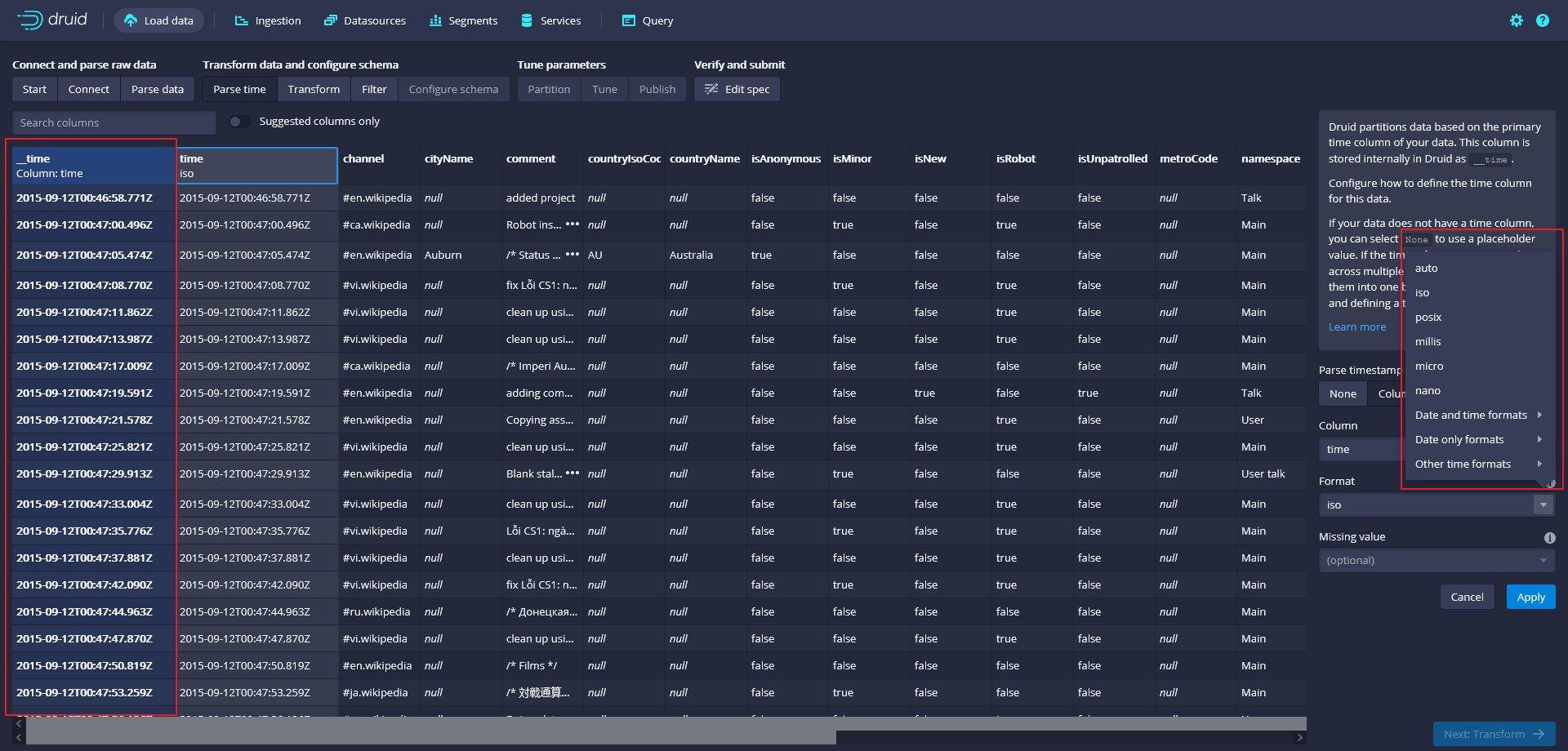Toggle Suggested columns only switch
This screenshot has height=751, width=1568.
click(239, 122)
